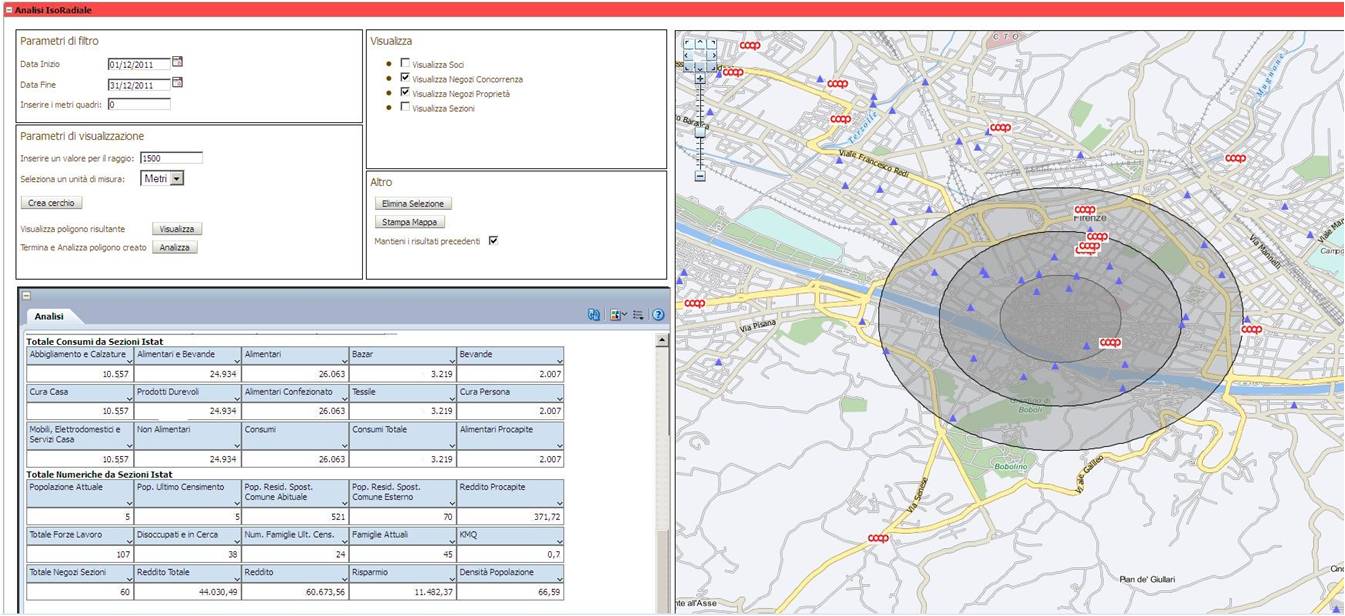The width and height of the screenshot is (1345, 616).
Task: Open the Data Inizio calendar picker
Action: 178,62
